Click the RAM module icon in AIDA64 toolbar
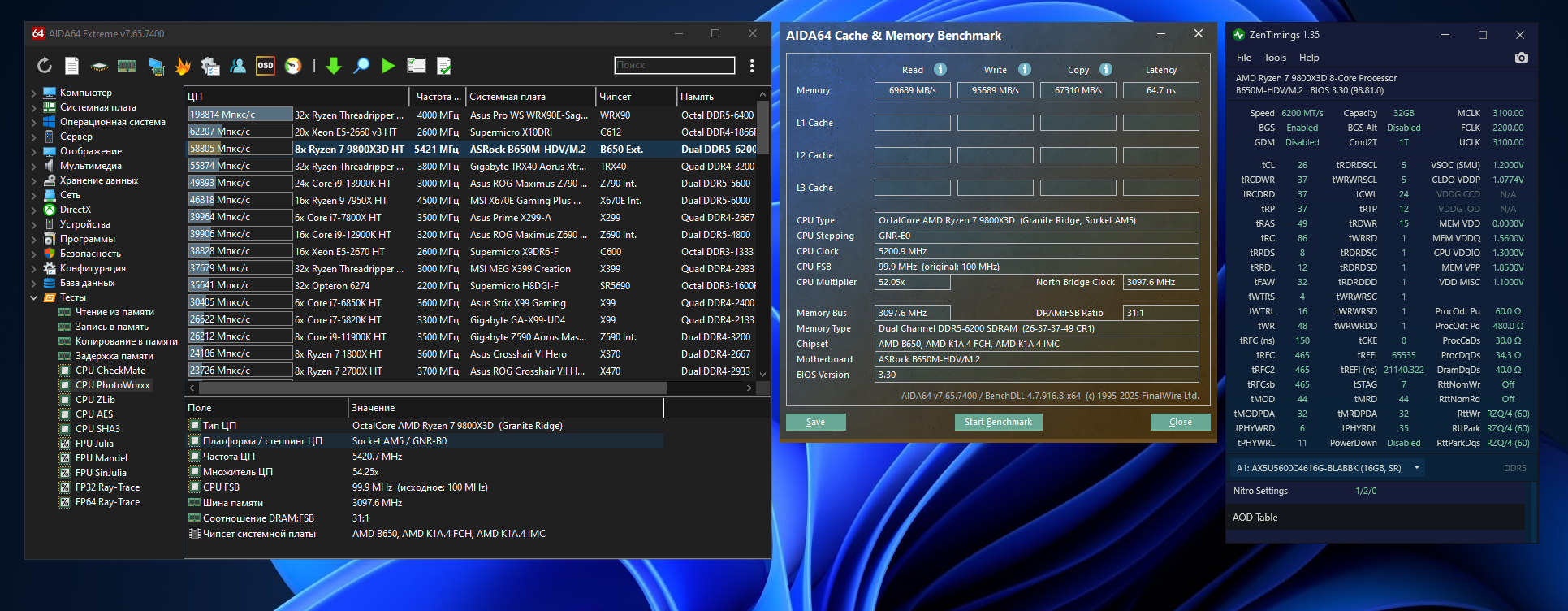Image resolution: width=1568 pixels, height=611 pixels. 127,66
